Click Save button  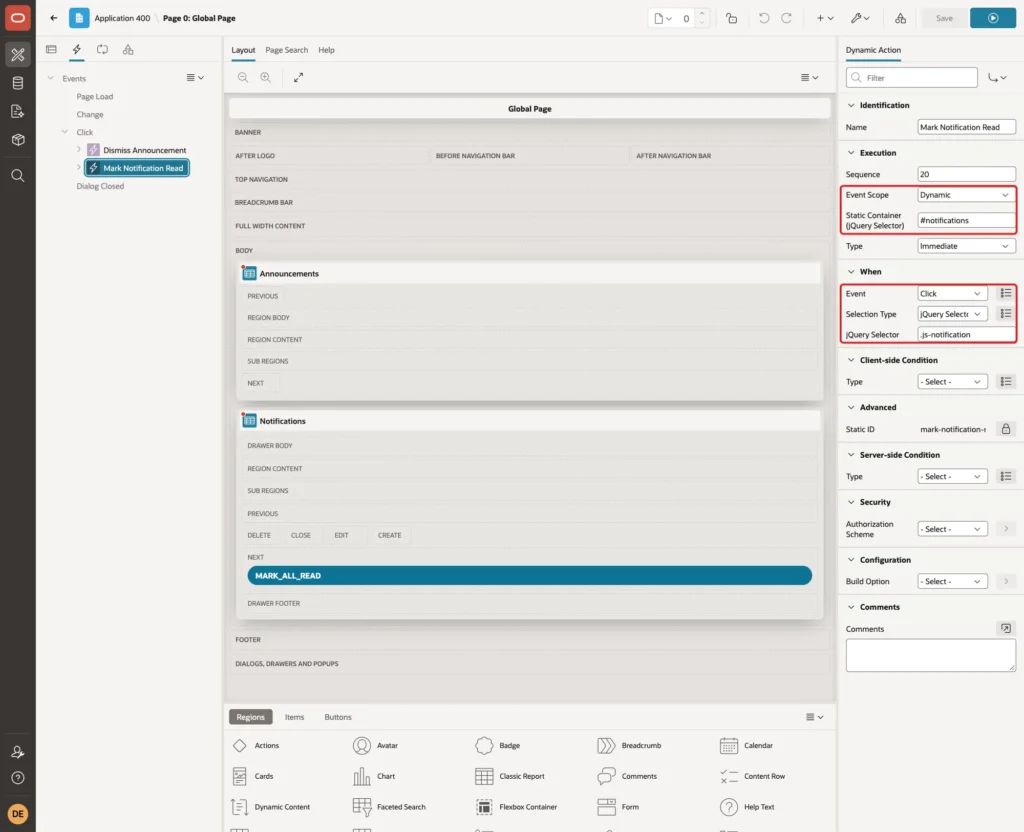tap(944, 18)
